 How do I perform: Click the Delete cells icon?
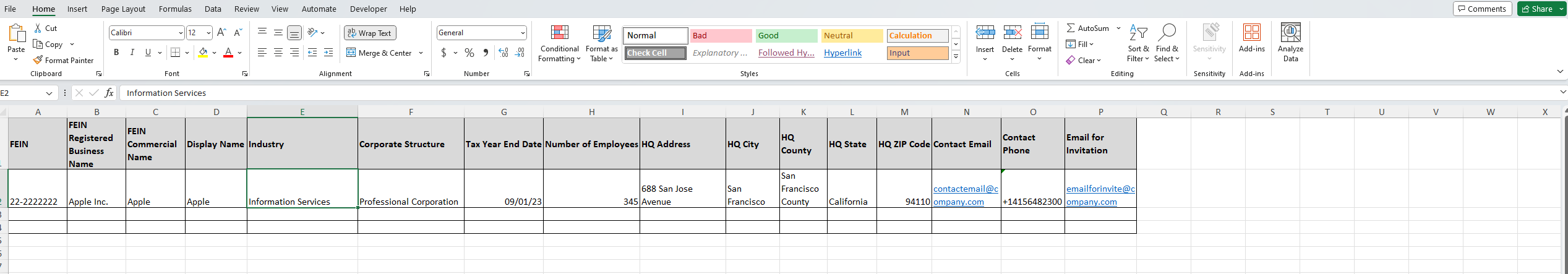point(1012,32)
